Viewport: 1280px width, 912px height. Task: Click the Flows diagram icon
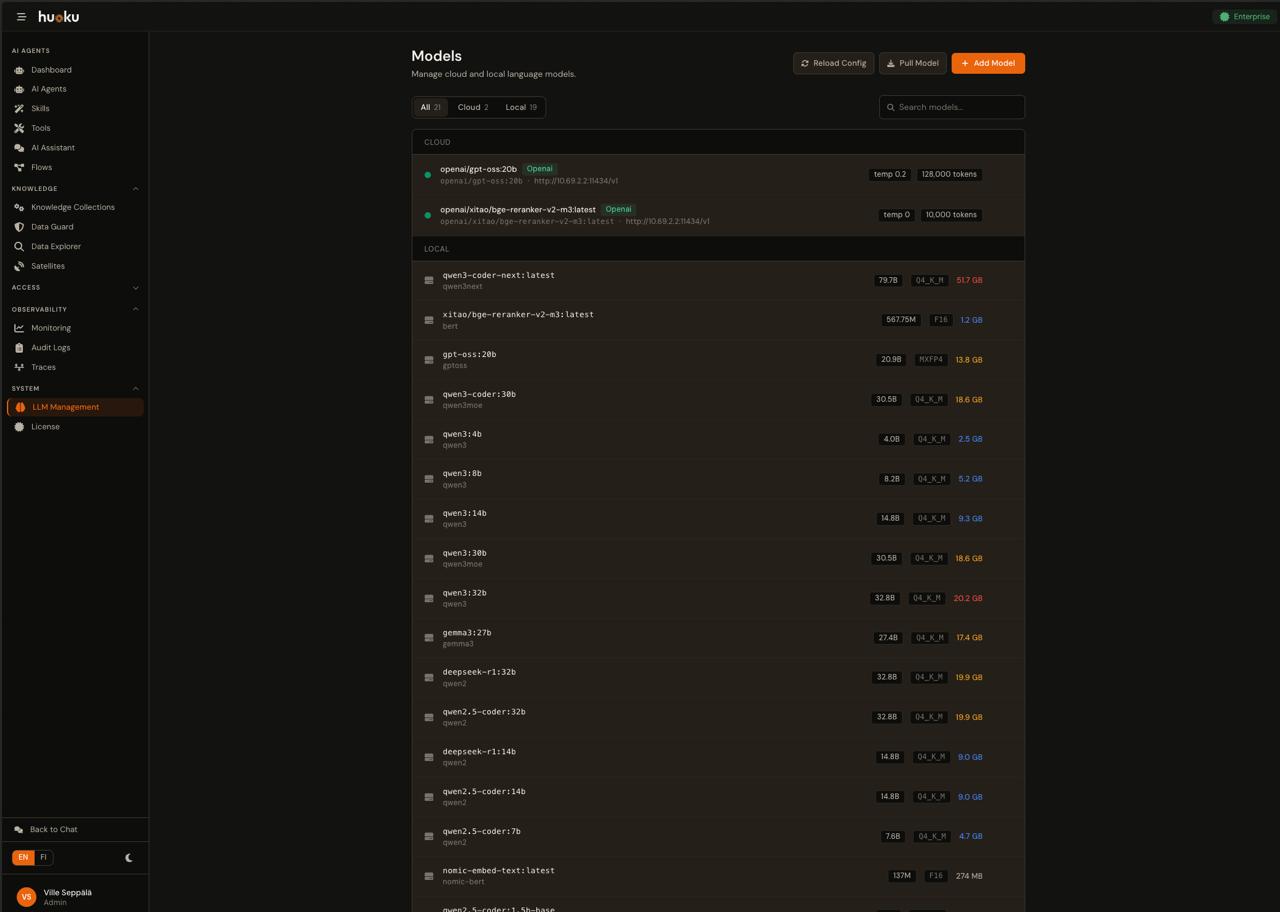point(19,167)
